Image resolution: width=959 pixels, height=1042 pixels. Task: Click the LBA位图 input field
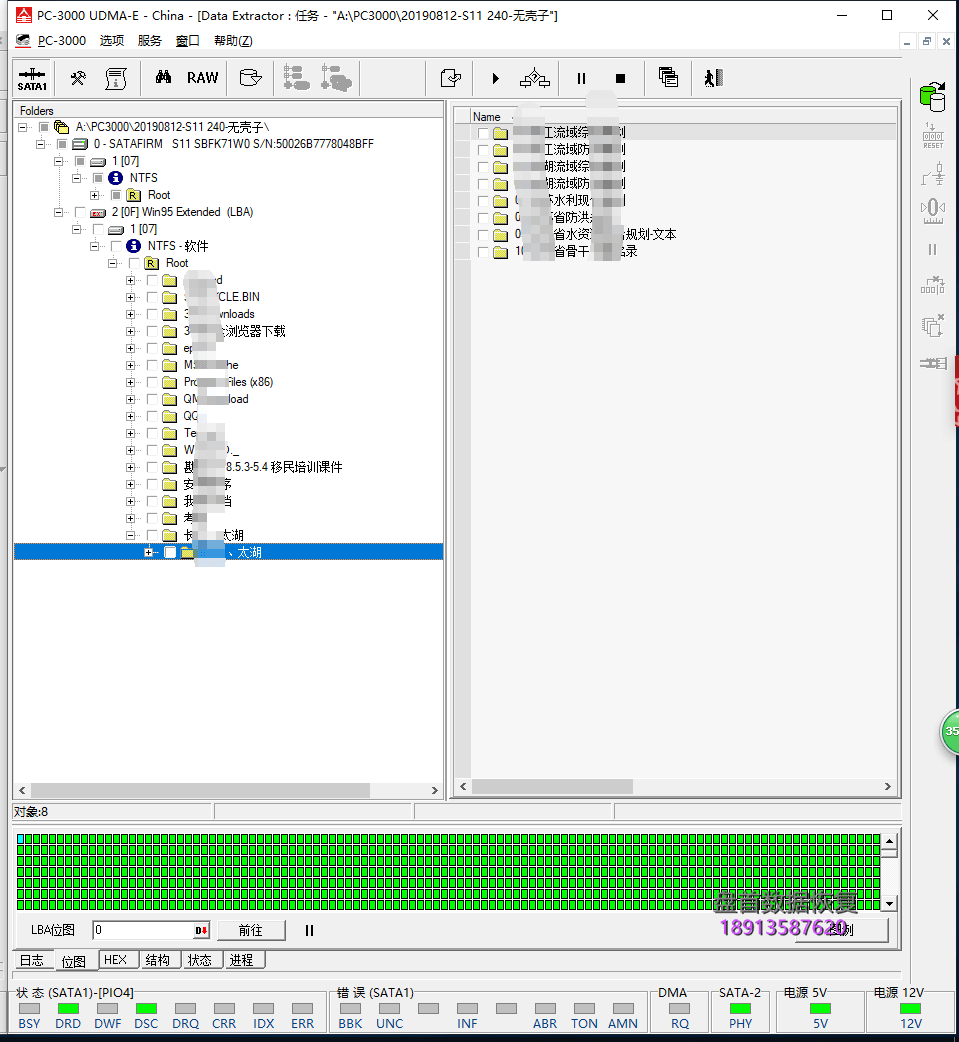(x=143, y=930)
